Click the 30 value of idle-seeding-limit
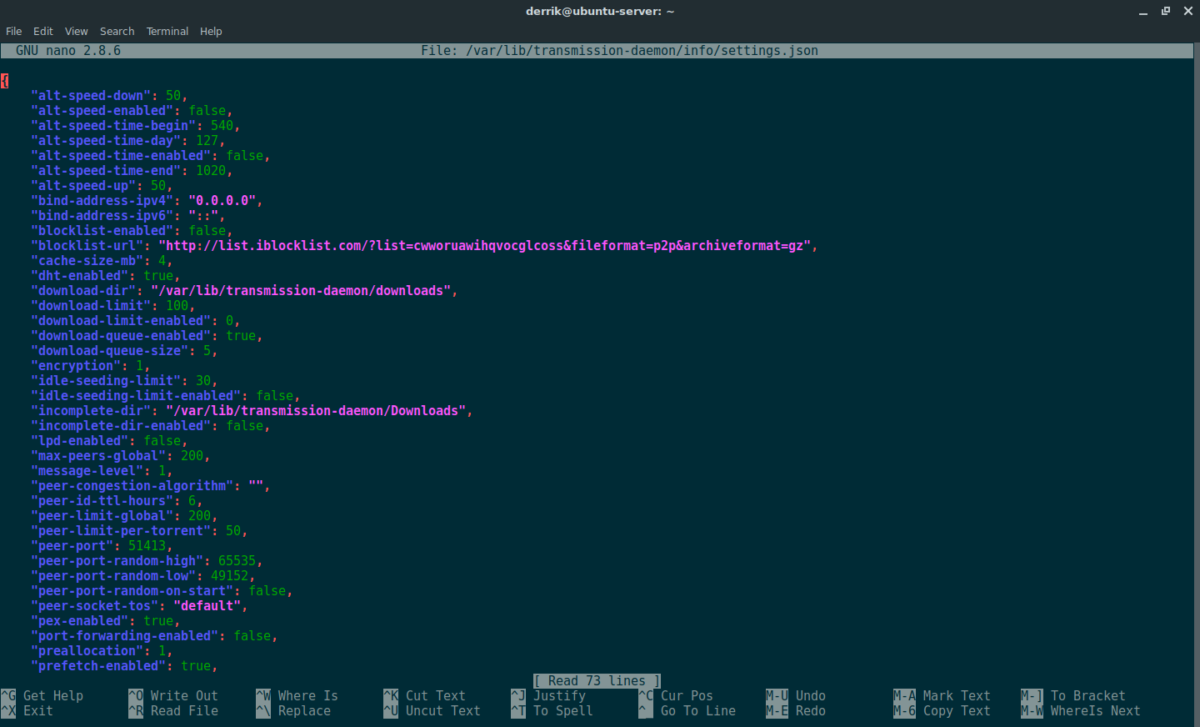 point(203,381)
